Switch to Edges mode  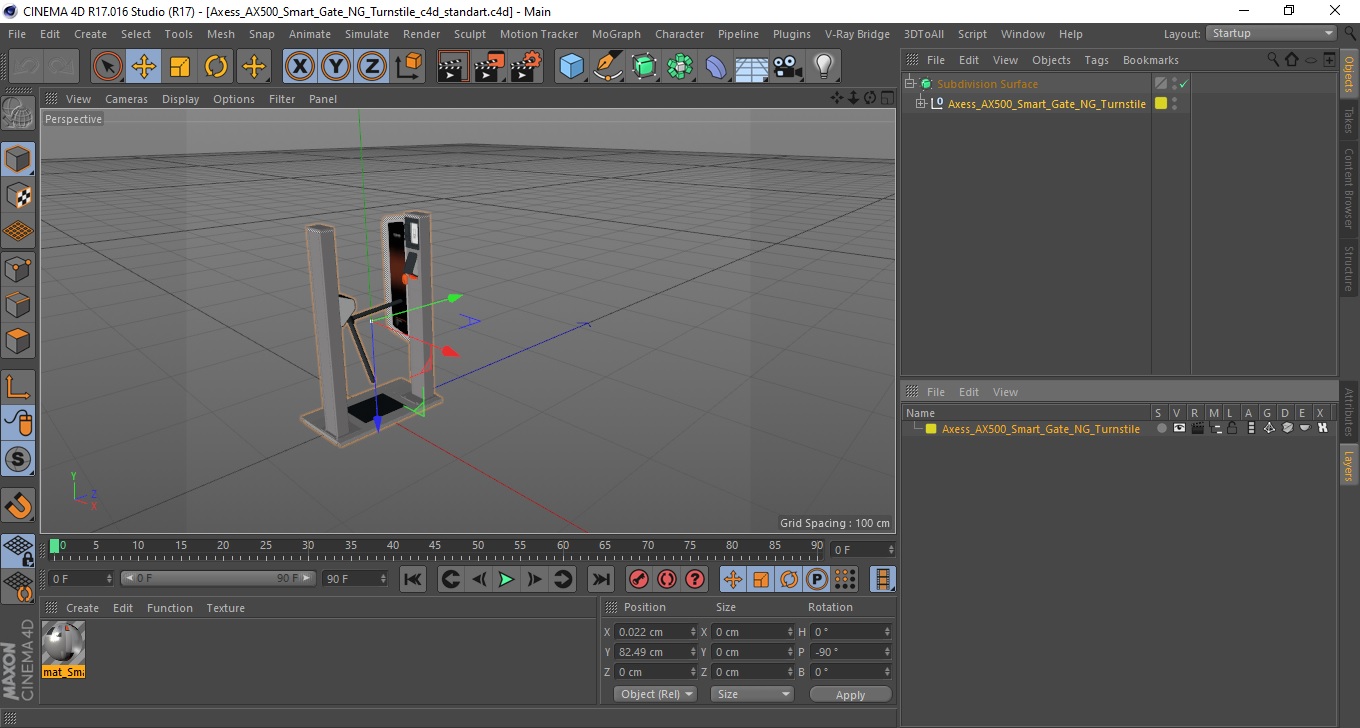tap(19, 304)
